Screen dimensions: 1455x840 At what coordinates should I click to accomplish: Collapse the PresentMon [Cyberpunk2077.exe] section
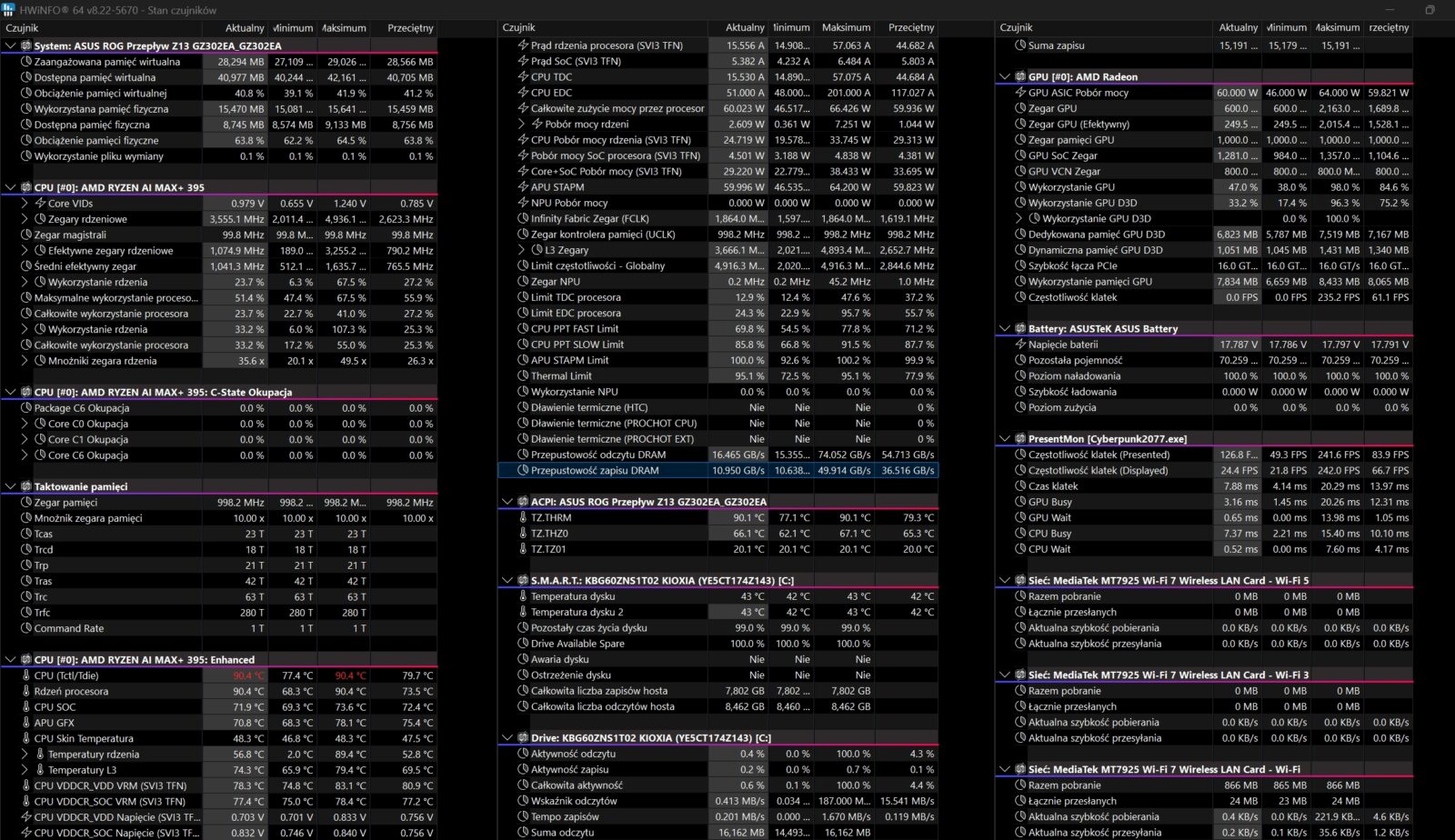click(1005, 439)
